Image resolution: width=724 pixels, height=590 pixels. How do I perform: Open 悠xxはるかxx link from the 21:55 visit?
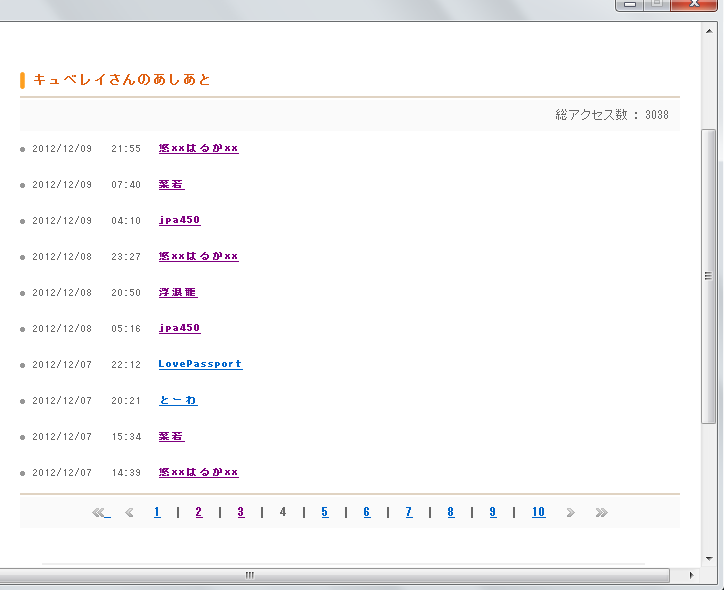pyautogui.click(x=198, y=148)
